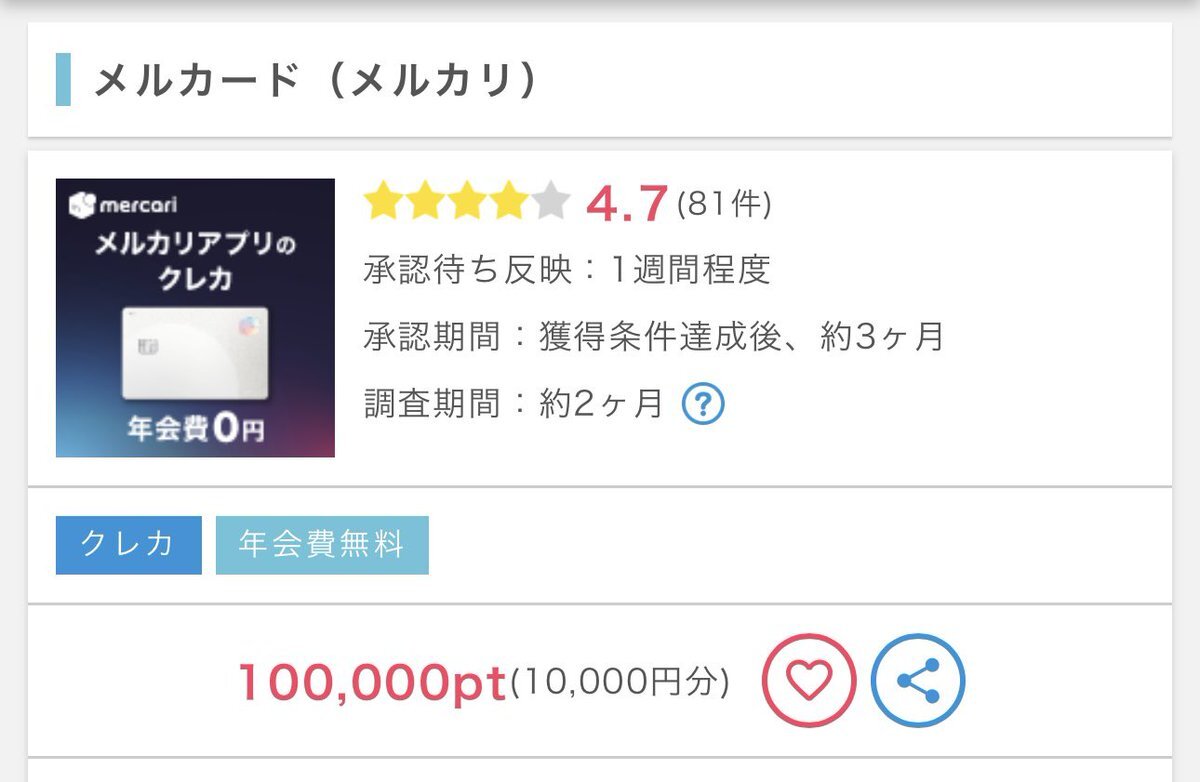Click the white credit card image
Image resolution: width=1200 pixels, height=782 pixels.
pyautogui.click(x=195, y=352)
